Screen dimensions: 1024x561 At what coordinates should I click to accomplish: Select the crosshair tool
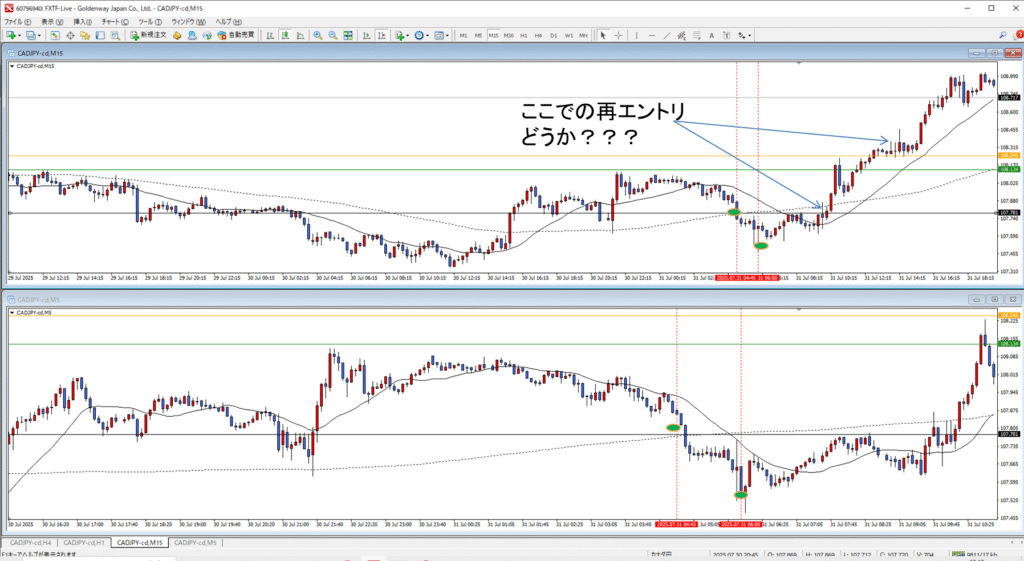(x=618, y=35)
